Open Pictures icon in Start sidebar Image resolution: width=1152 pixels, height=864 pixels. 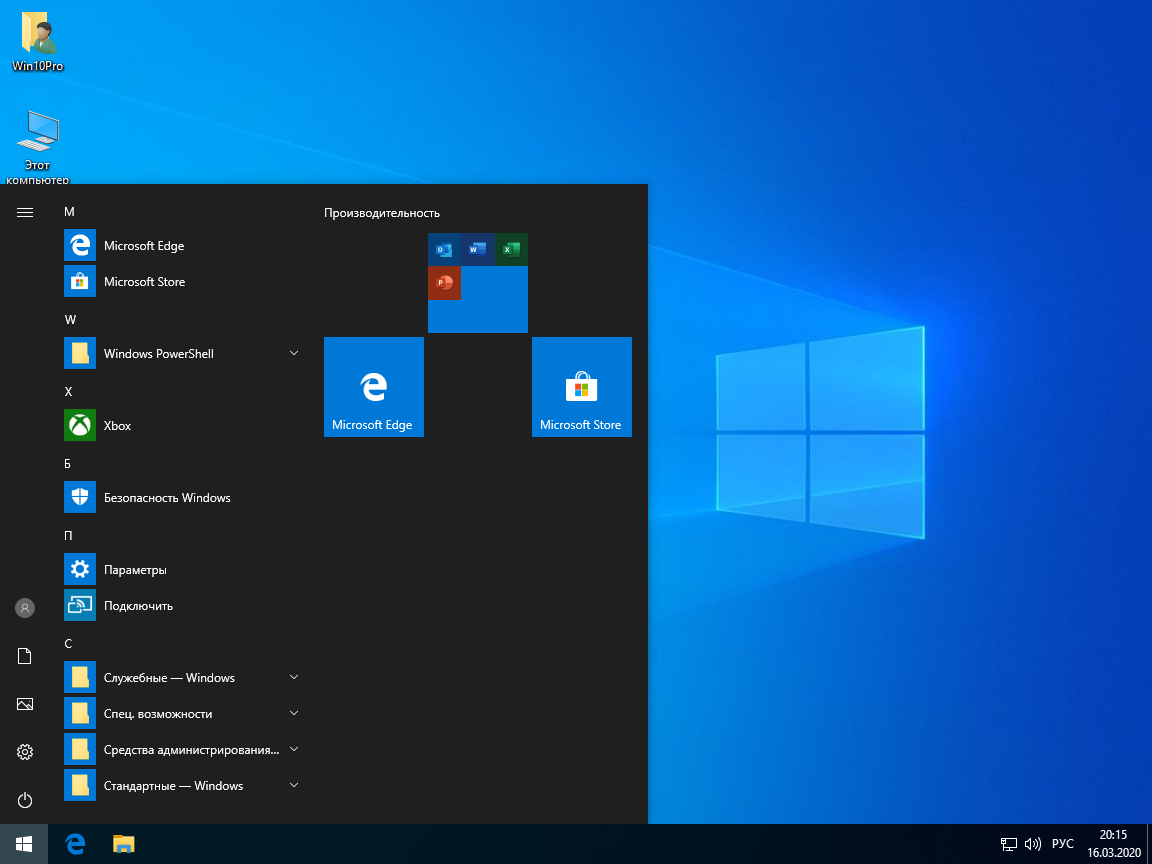25,704
